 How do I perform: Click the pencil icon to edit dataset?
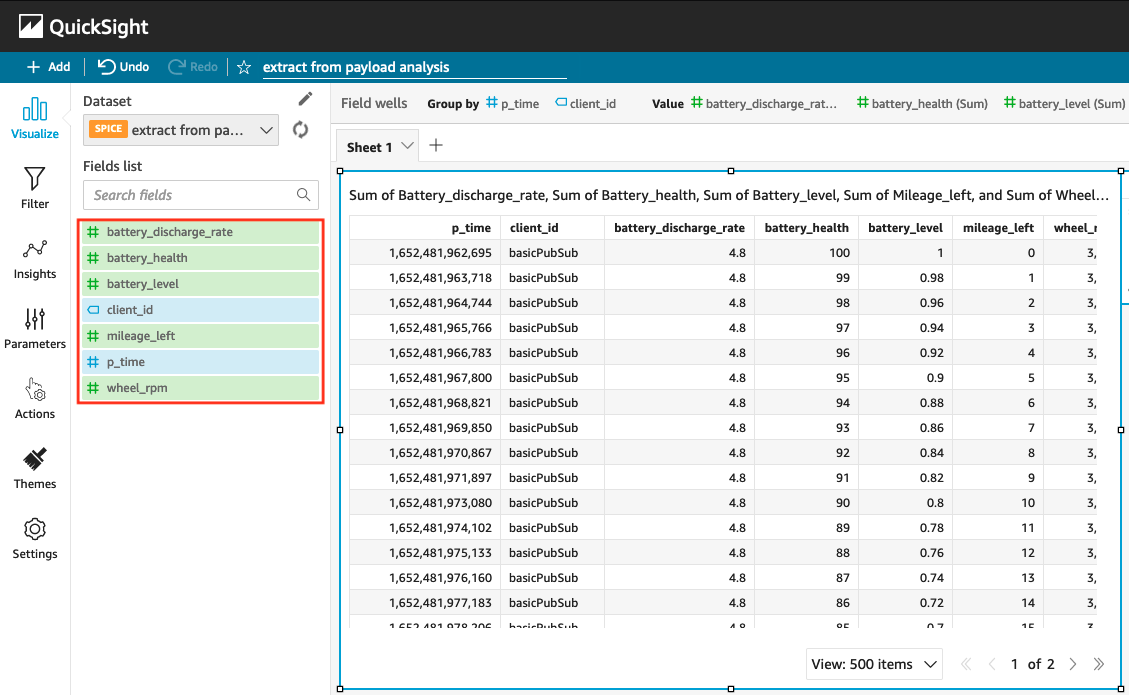(306, 99)
